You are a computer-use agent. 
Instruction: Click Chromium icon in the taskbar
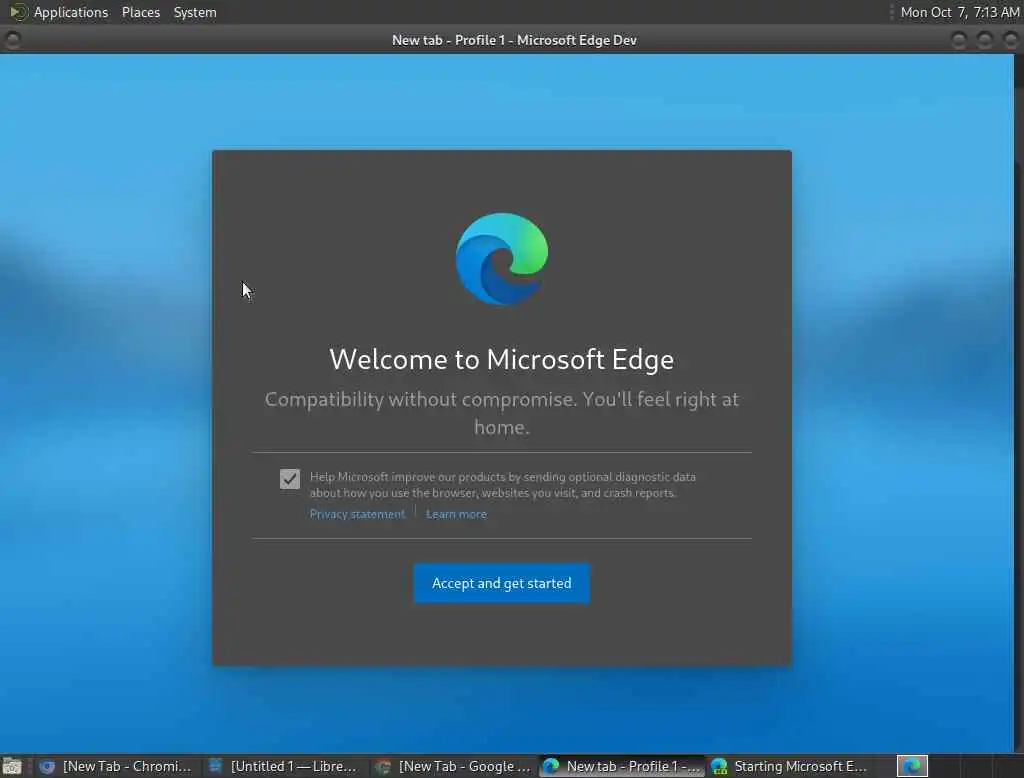pyautogui.click(x=47, y=766)
